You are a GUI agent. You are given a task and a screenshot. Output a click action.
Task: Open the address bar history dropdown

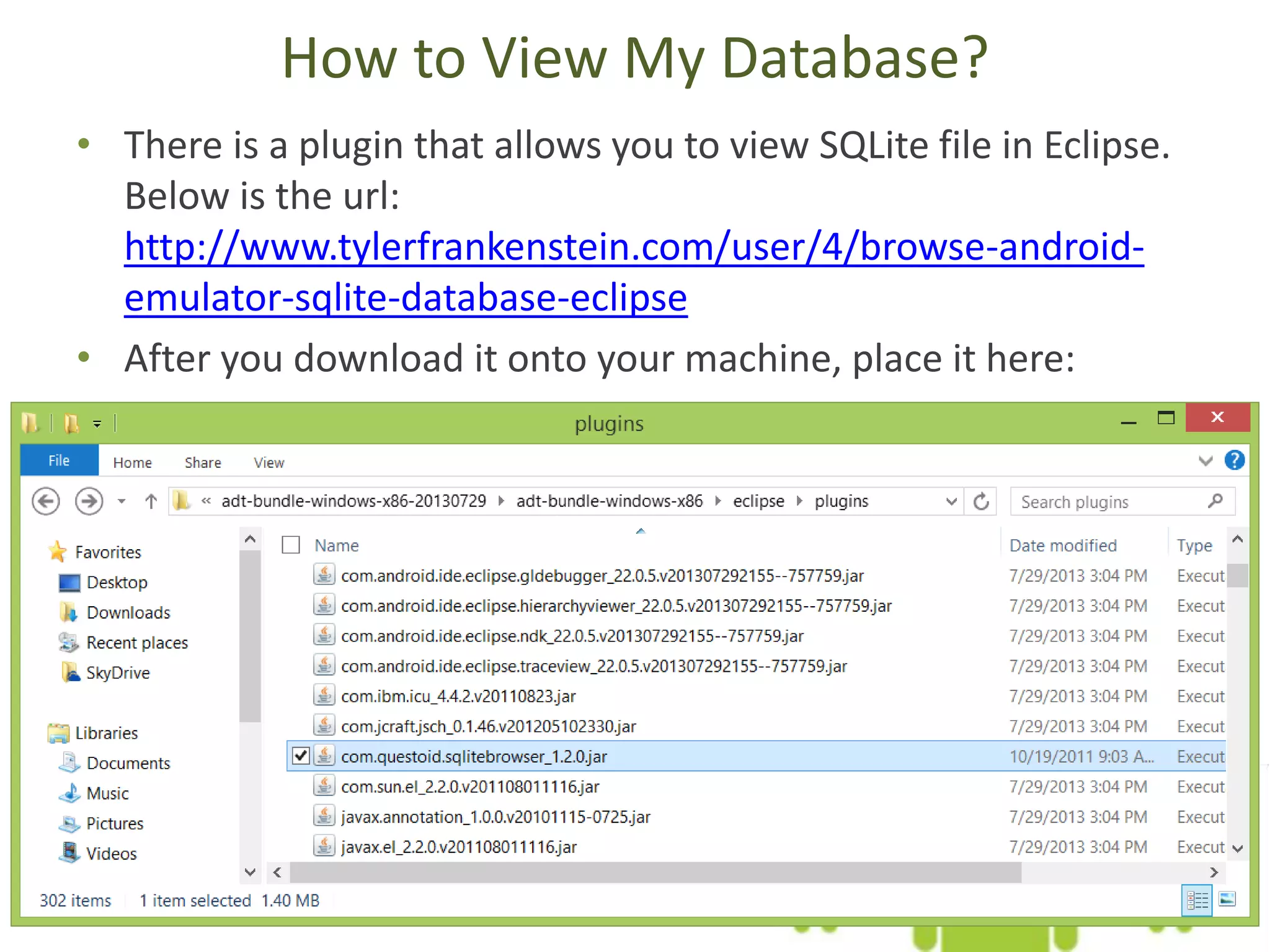click(951, 501)
